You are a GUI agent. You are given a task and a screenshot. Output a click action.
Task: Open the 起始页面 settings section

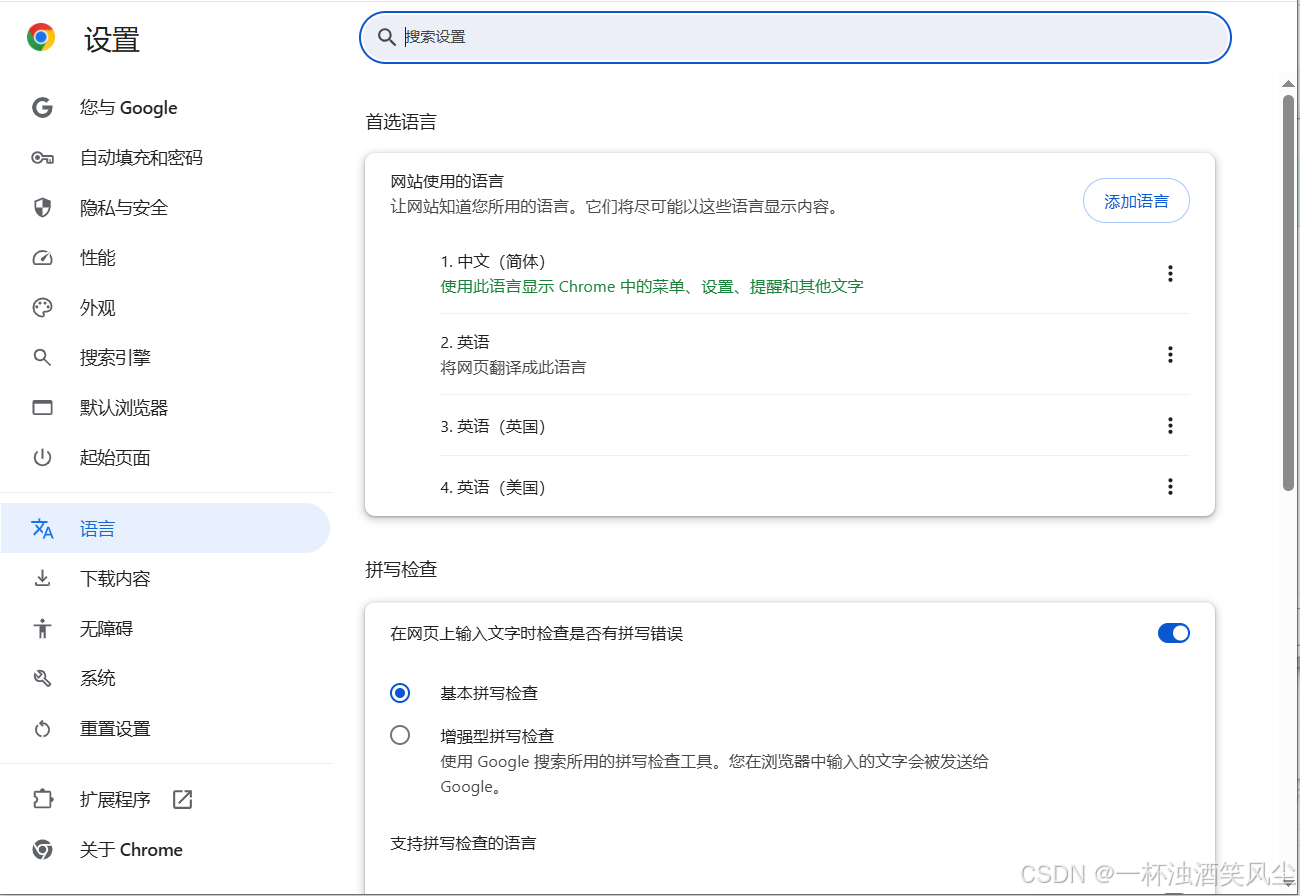(x=165, y=458)
